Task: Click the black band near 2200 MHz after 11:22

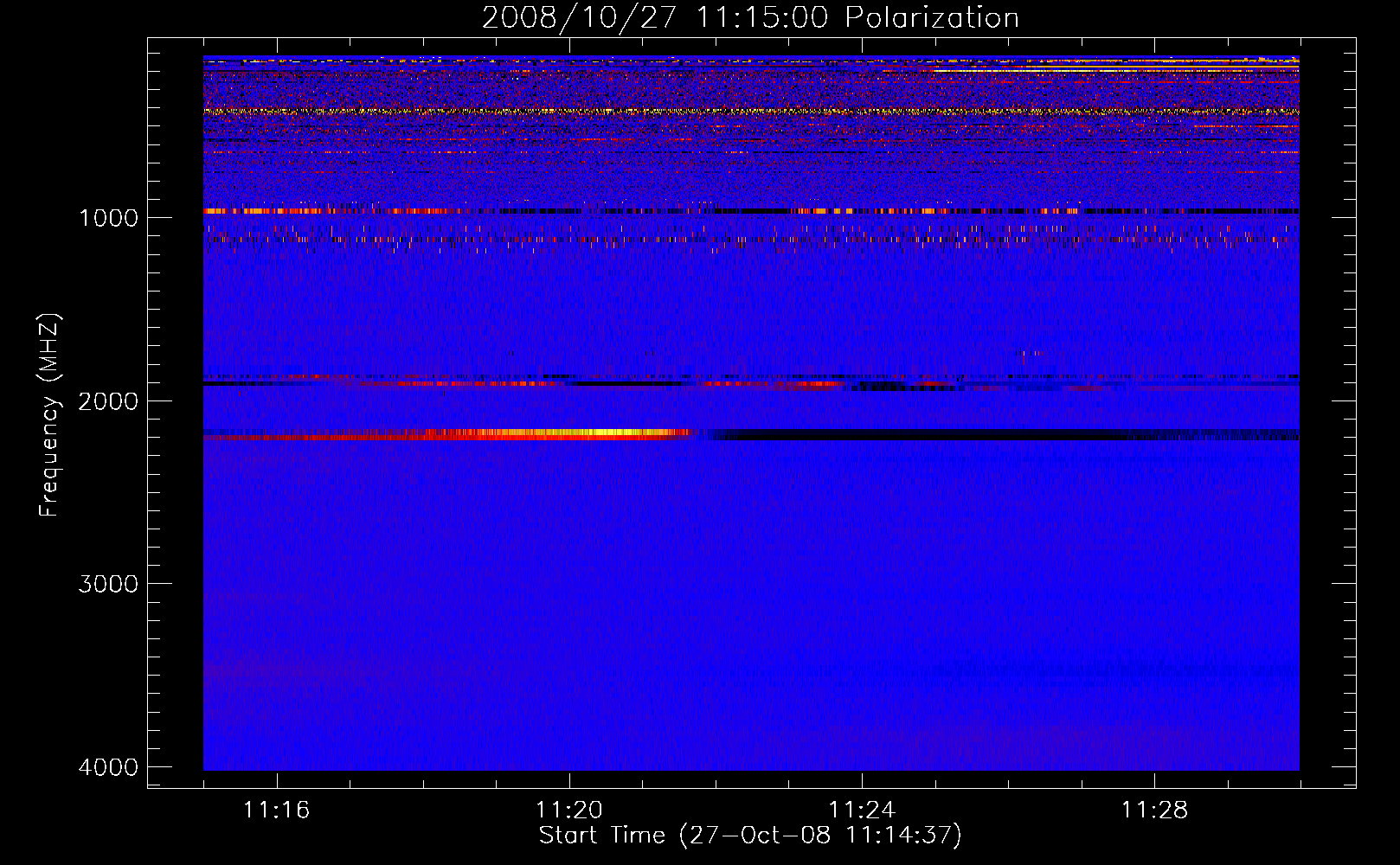Action: [1004, 434]
